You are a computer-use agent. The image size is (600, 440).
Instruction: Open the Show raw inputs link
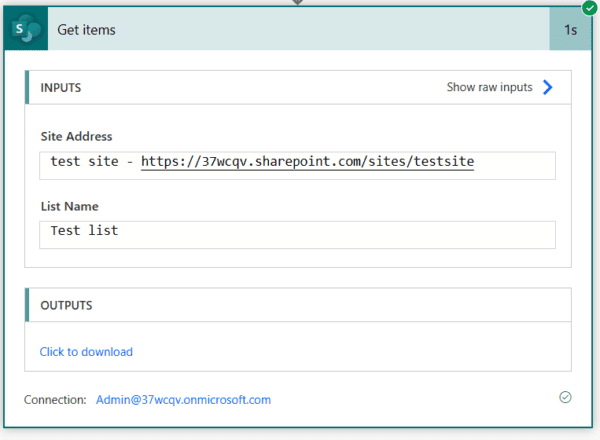(489, 87)
